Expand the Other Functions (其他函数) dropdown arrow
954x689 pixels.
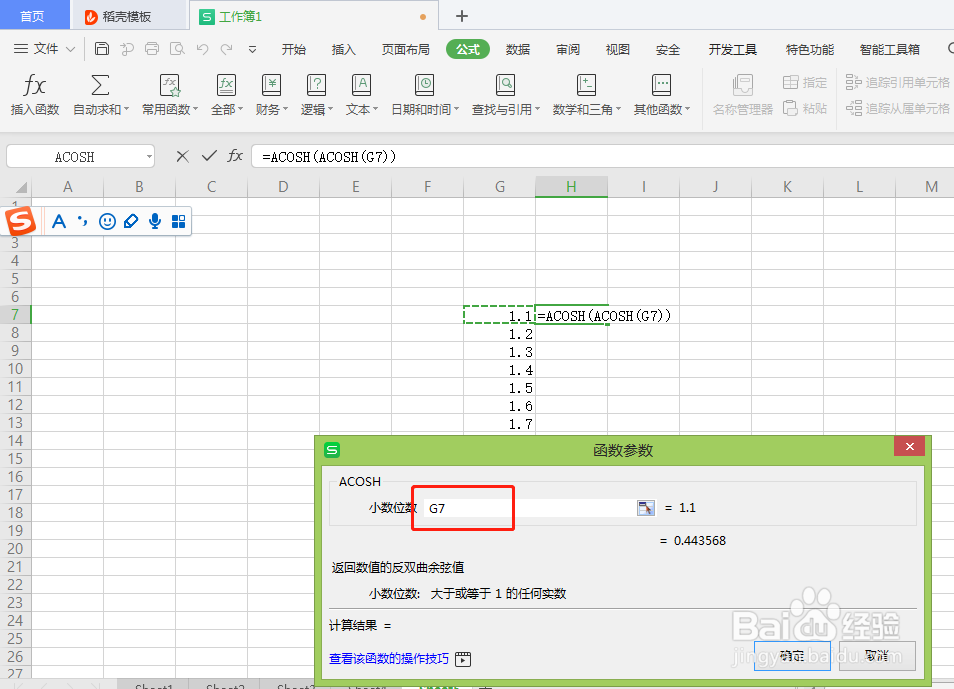click(x=688, y=109)
